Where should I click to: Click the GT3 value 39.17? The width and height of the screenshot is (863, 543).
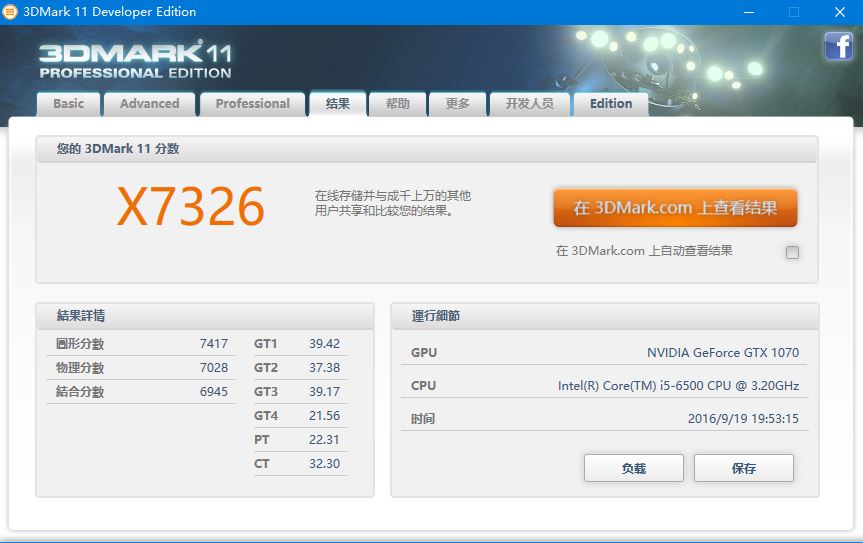pos(324,392)
